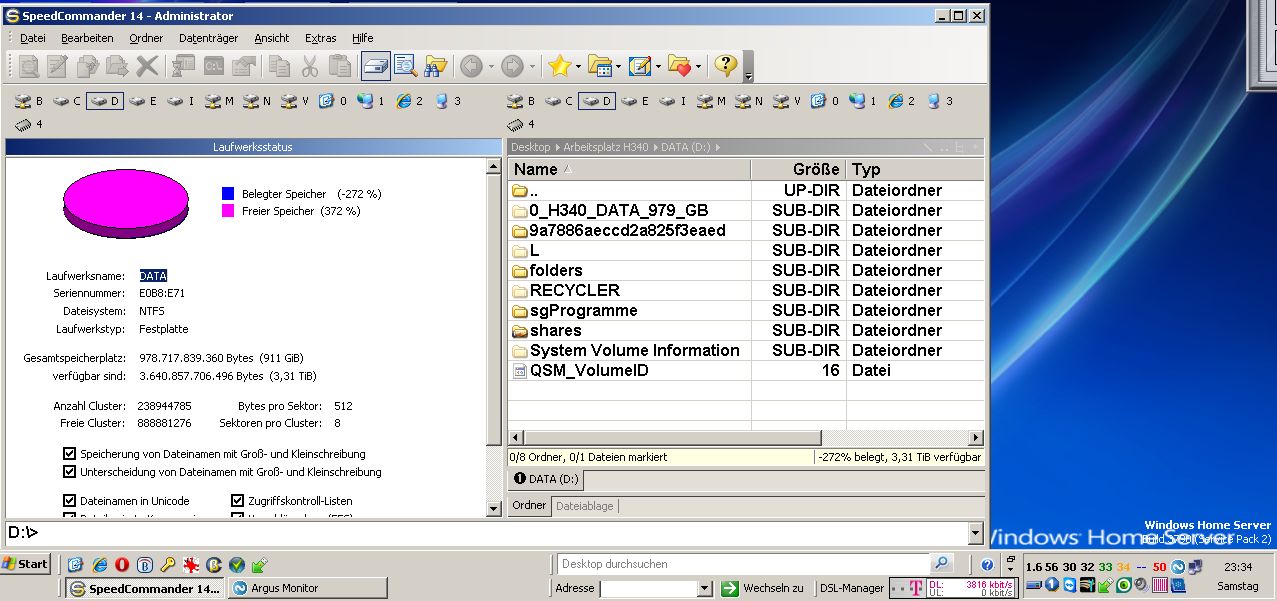Click the Start button

[x=26, y=564]
